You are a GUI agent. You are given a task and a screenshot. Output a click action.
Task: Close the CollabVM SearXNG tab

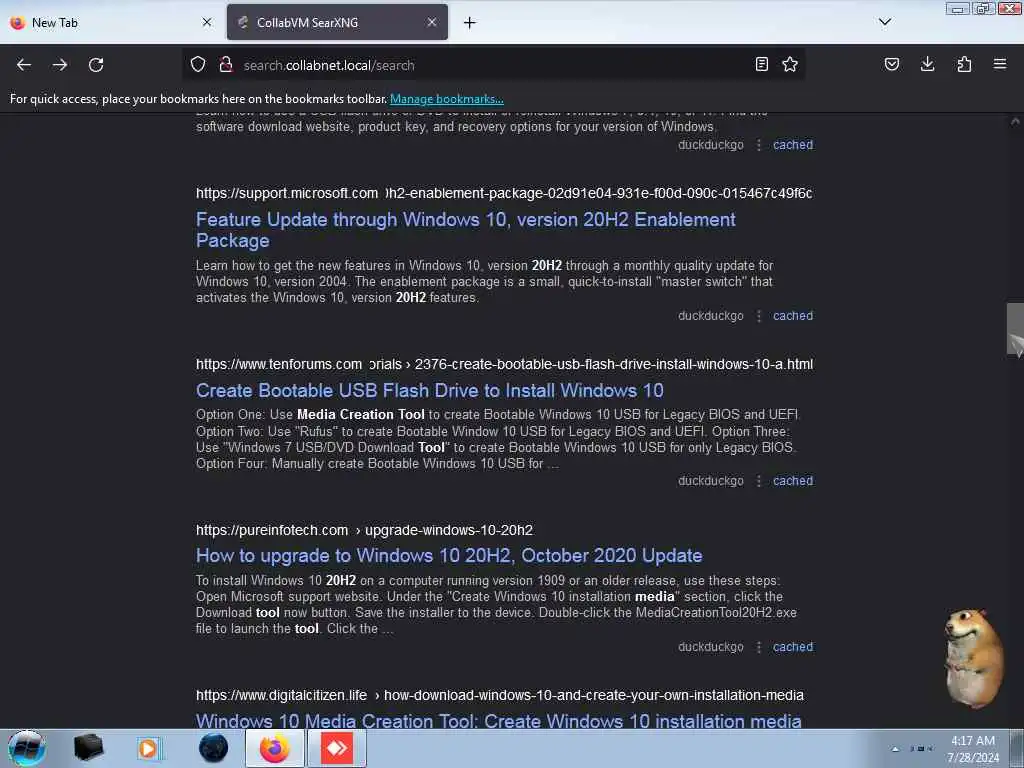pyautogui.click(x=432, y=22)
